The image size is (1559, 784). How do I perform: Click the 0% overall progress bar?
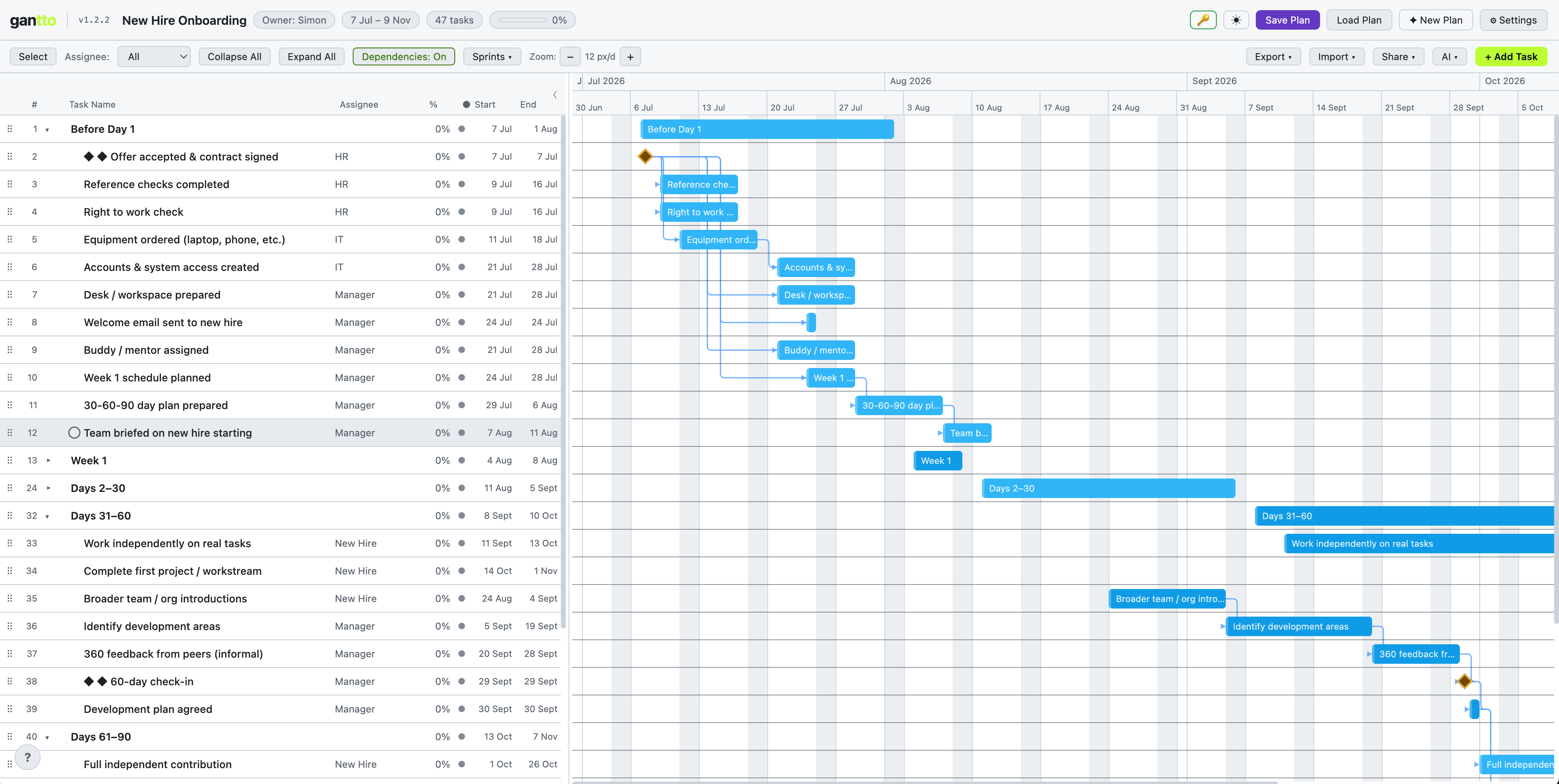point(532,20)
